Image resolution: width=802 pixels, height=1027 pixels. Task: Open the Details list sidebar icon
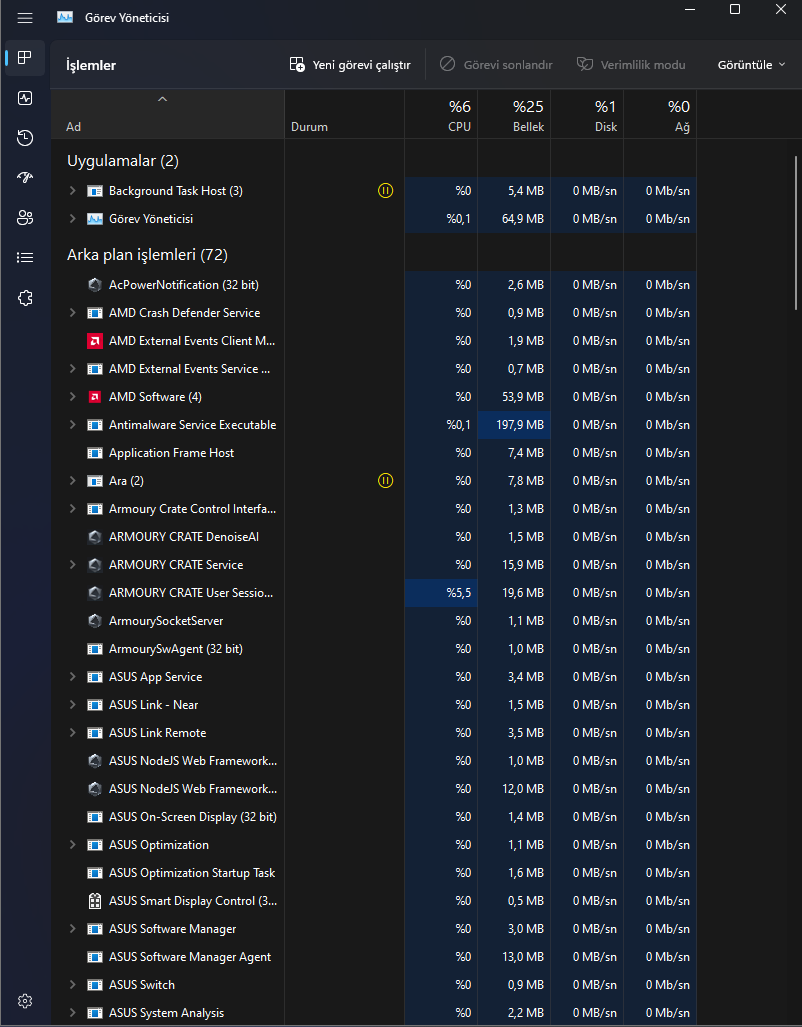25,257
